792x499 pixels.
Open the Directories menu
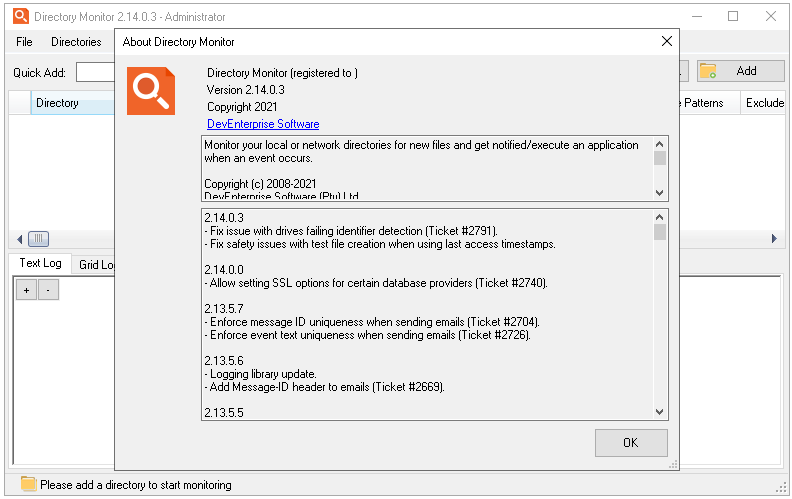pos(76,42)
